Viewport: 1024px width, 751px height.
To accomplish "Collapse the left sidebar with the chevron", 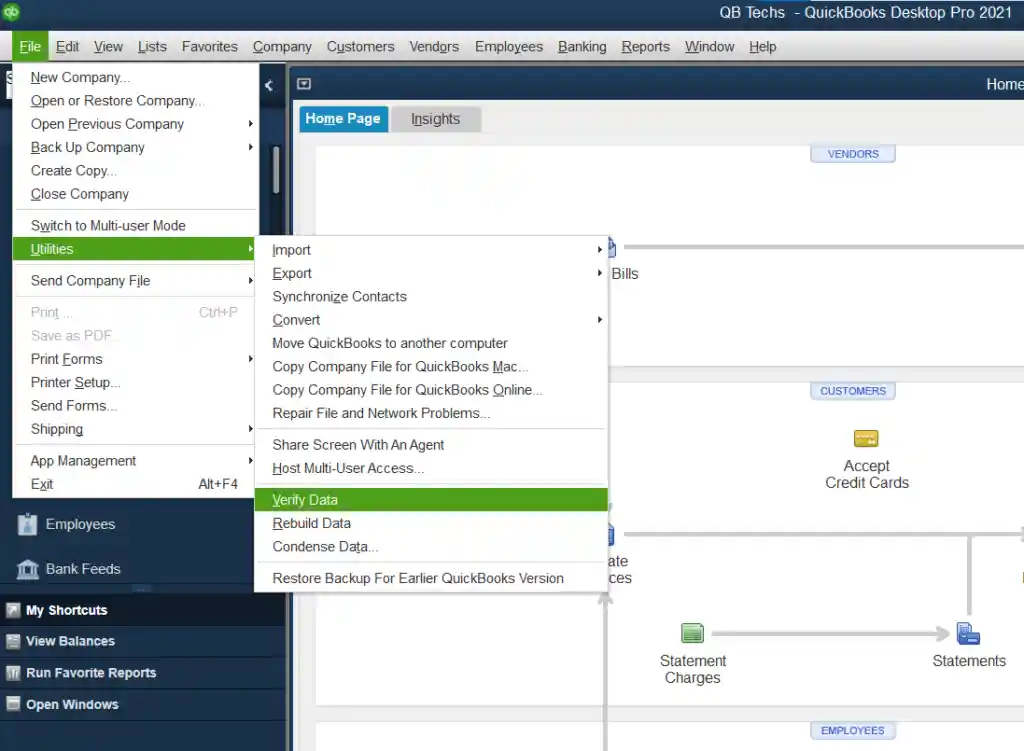I will pyautogui.click(x=269, y=85).
